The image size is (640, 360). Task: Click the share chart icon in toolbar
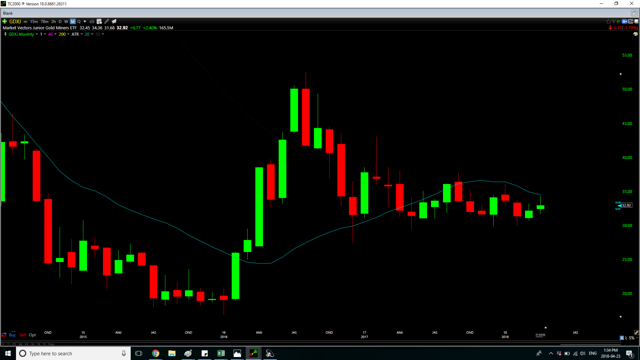[114, 21]
